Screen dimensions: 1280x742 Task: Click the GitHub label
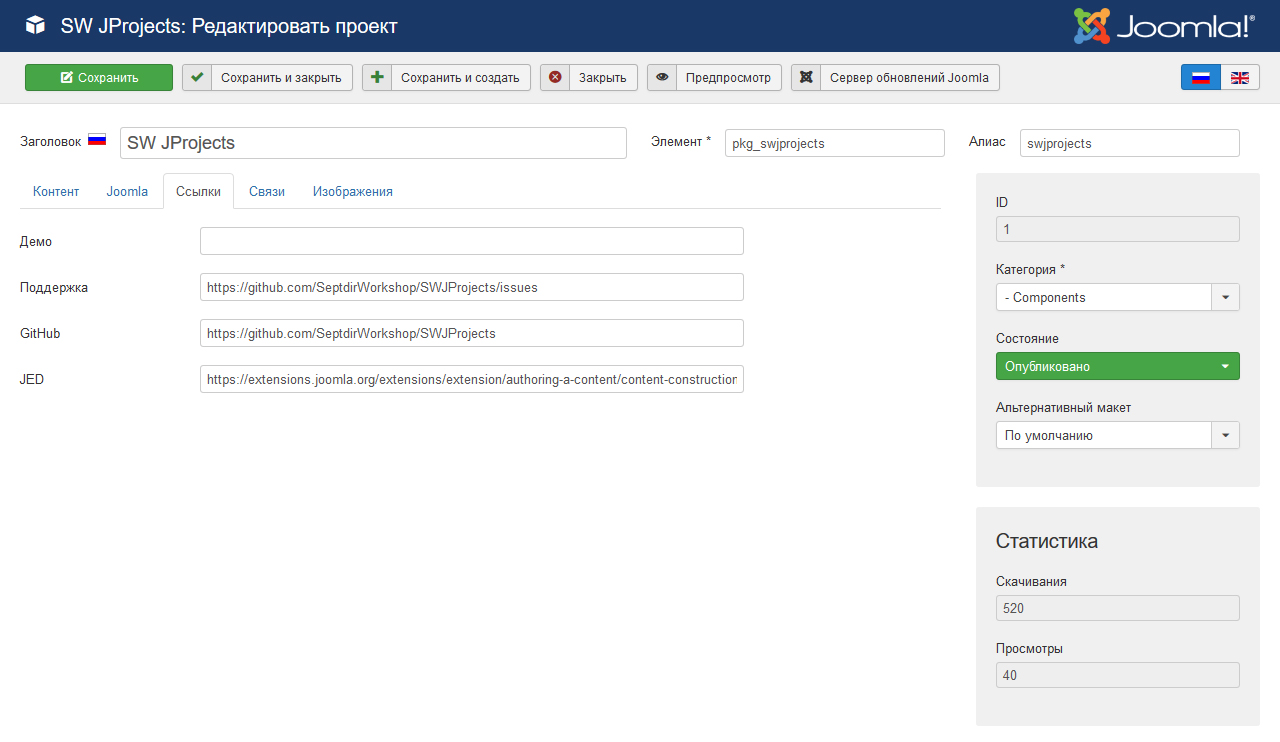pyautogui.click(x=40, y=333)
